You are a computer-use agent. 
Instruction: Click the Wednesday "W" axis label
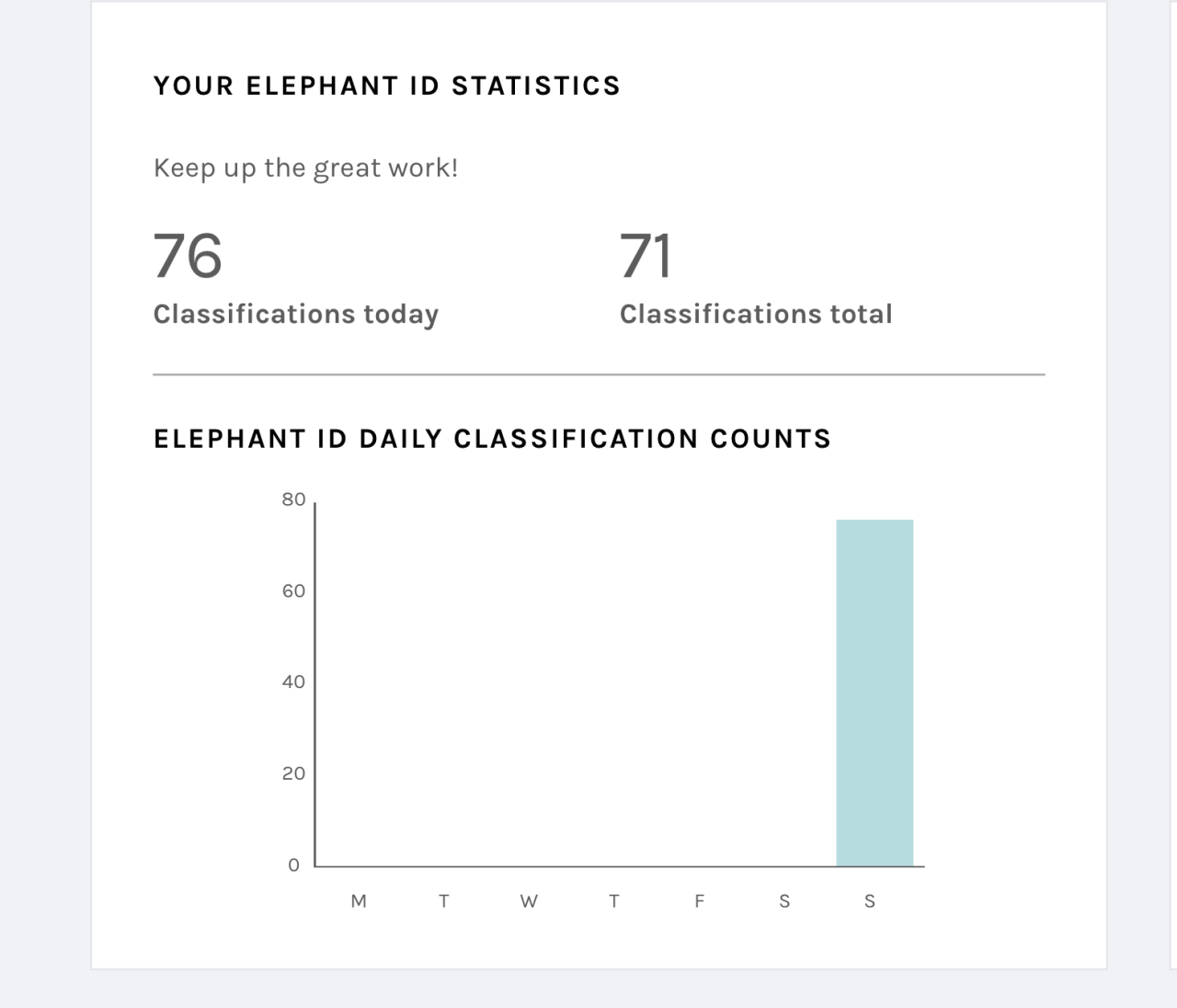(529, 901)
